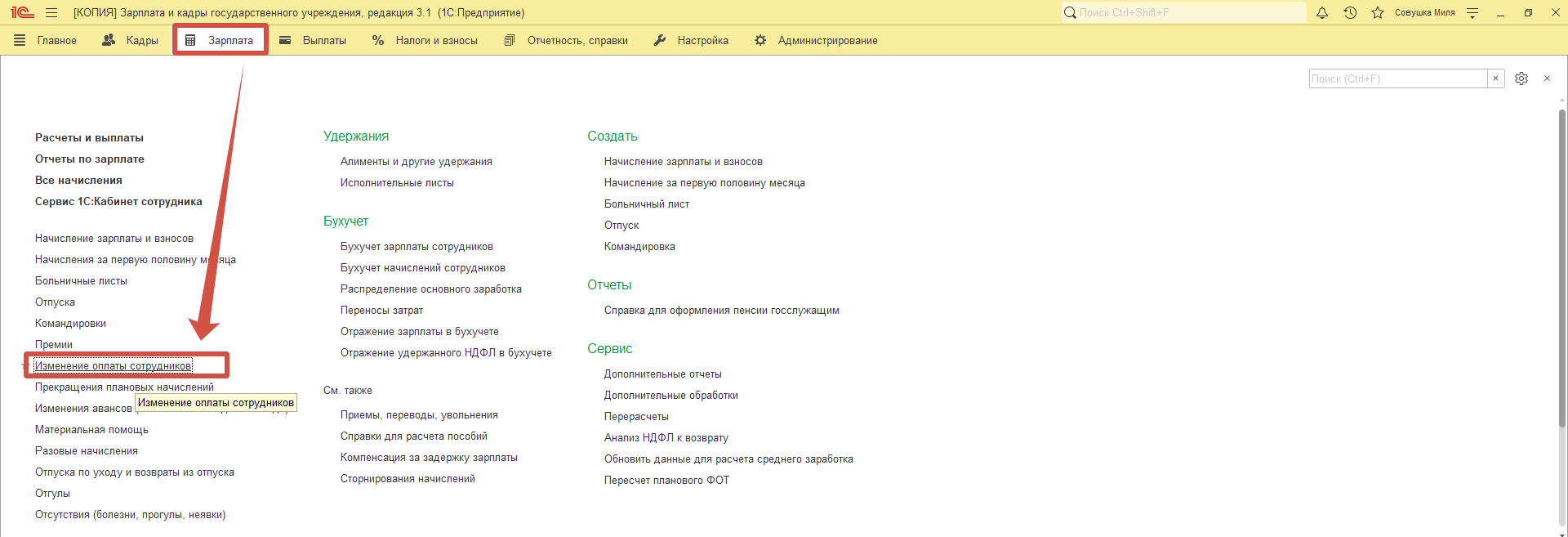Open Бухучет начислений сотрудников
This screenshot has height=537, width=1568.
(423, 268)
